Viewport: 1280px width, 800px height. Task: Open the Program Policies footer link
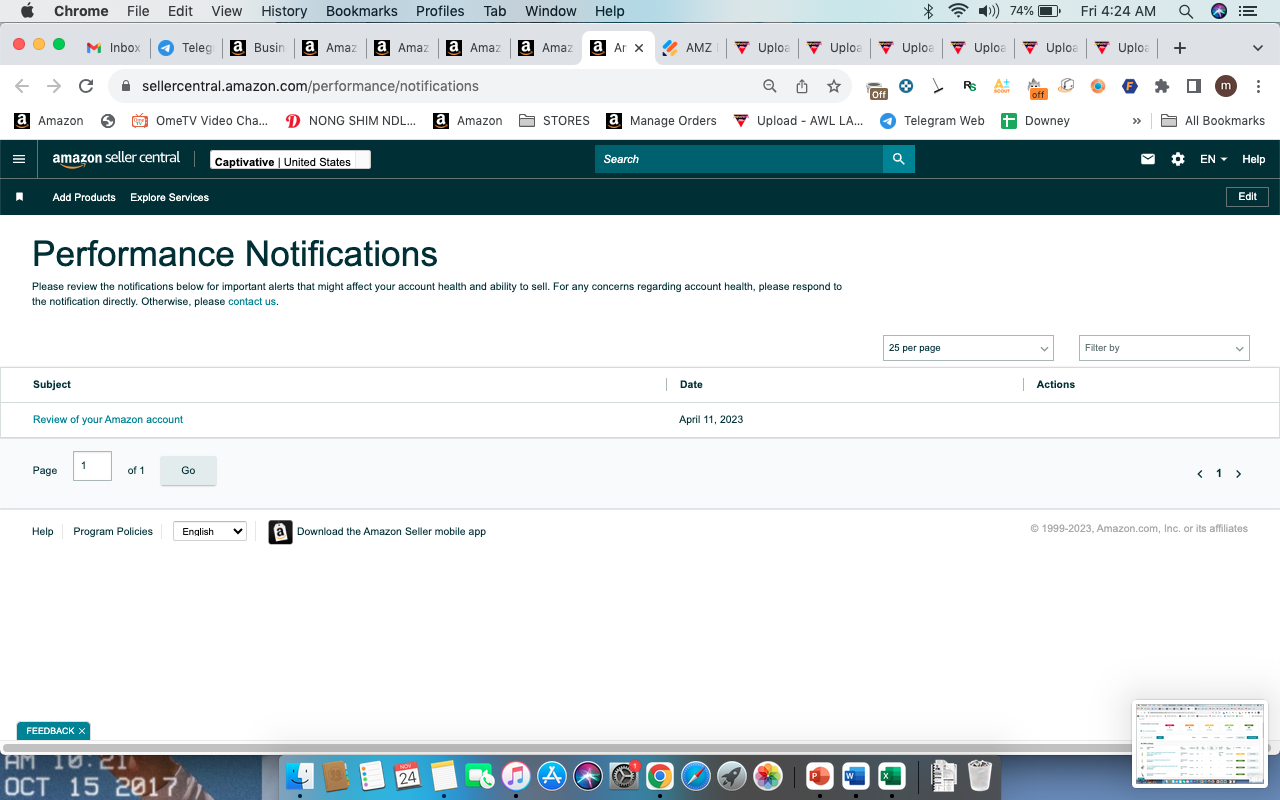click(x=113, y=532)
